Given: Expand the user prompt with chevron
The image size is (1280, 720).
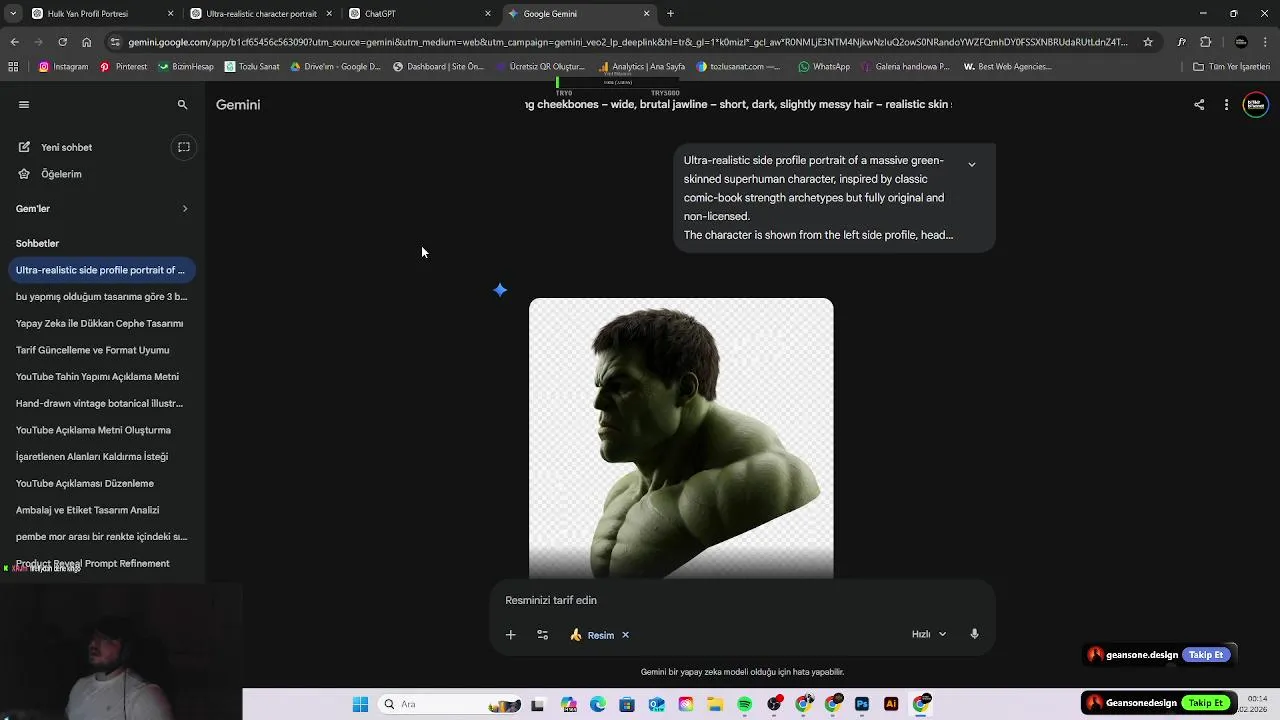Looking at the screenshot, I should click(x=971, y=164).
